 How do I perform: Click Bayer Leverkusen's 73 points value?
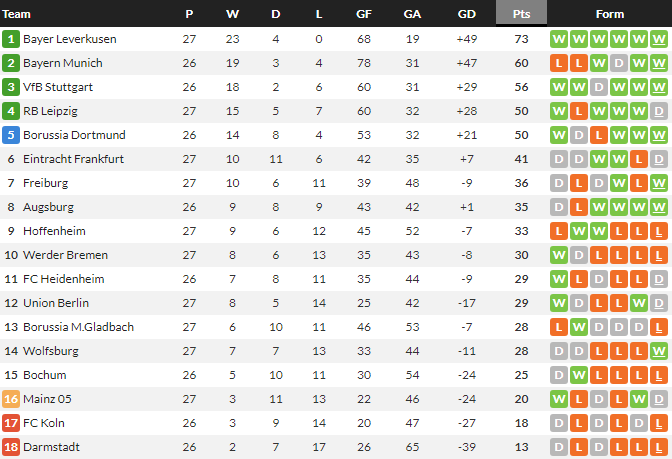click(521, 39)
